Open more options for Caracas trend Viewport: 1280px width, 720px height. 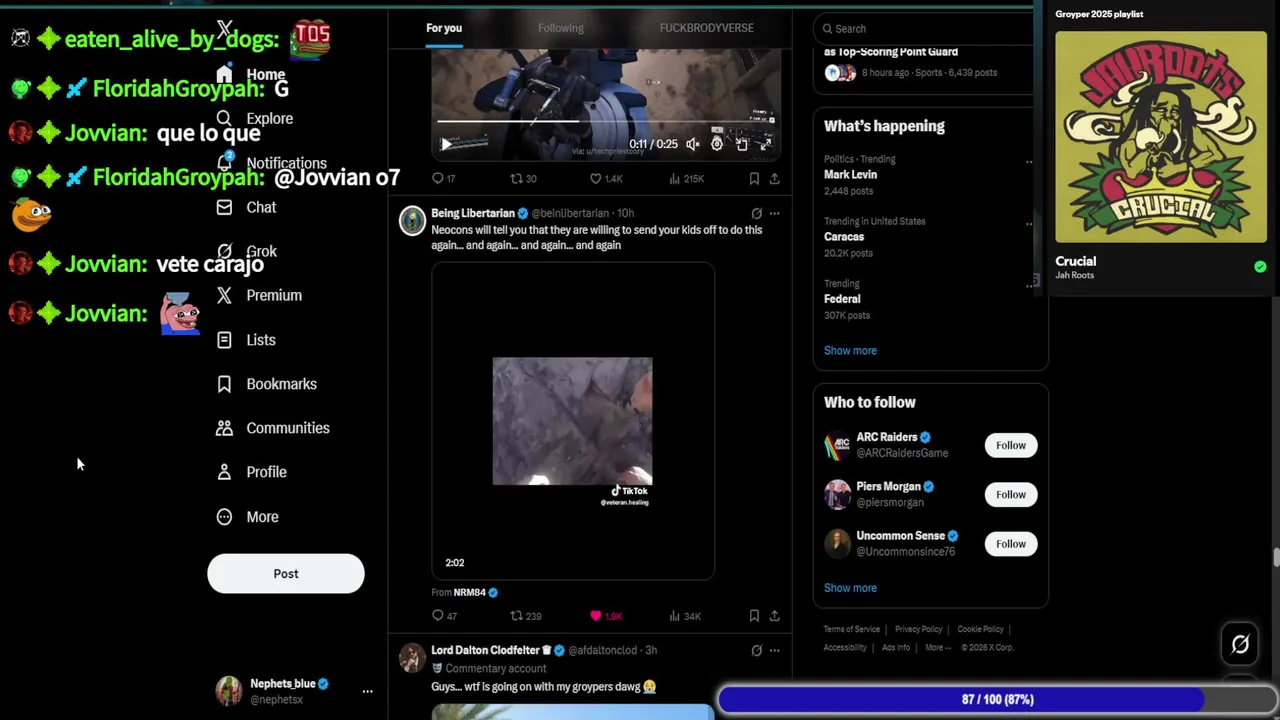1029,223
